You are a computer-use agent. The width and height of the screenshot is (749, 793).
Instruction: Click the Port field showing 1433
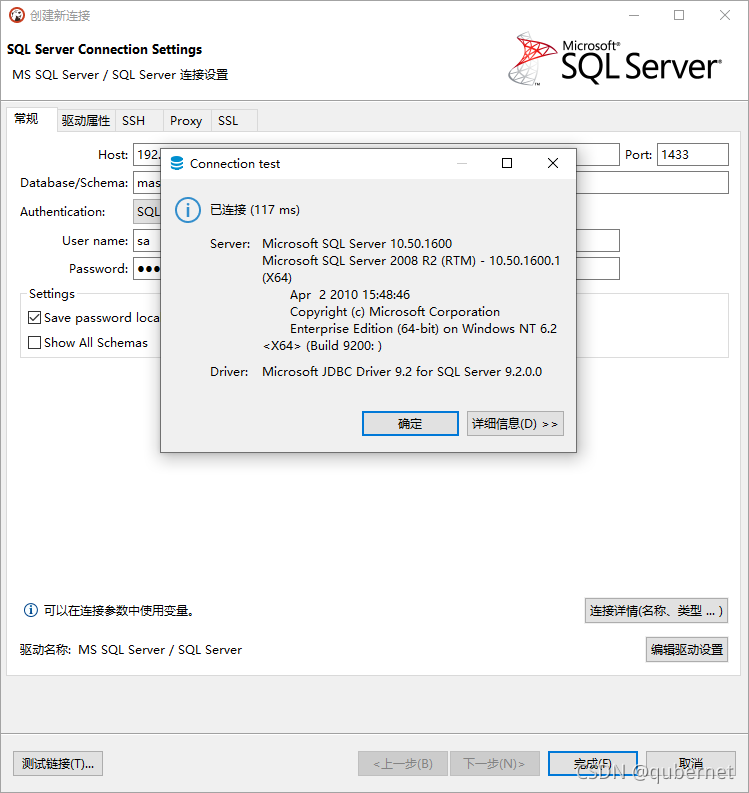coord(693,154)
